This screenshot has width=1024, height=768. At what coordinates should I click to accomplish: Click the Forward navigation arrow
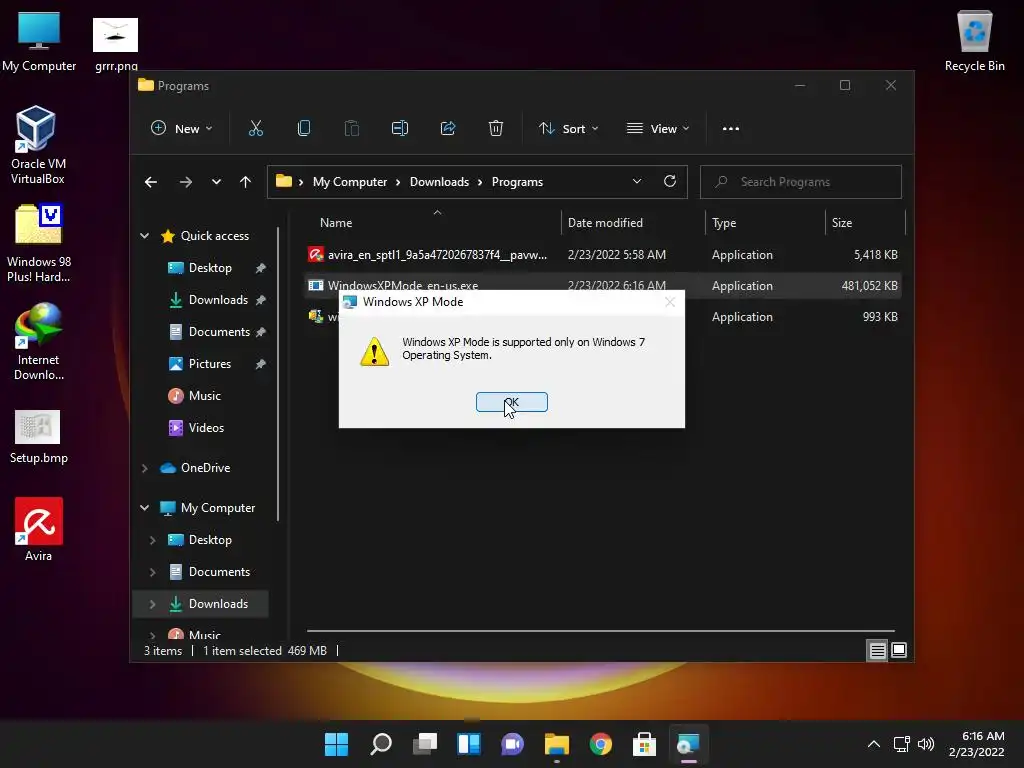[x=186, y=182]
